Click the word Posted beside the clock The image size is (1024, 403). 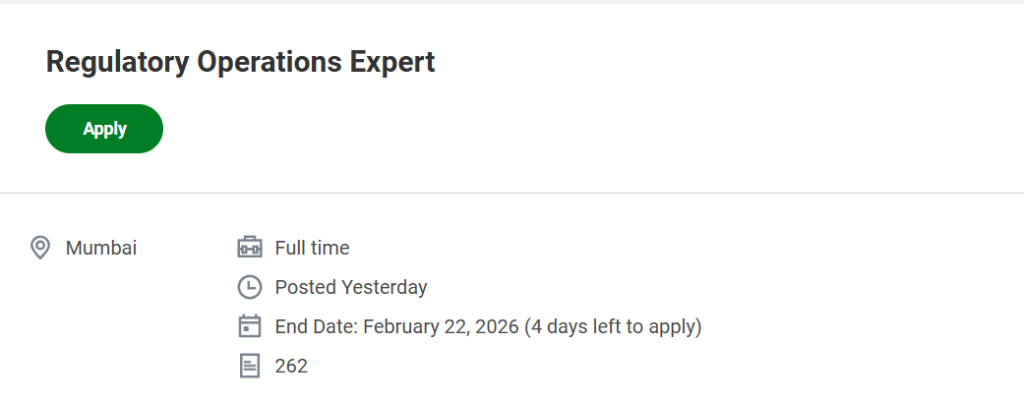[305, 288]
